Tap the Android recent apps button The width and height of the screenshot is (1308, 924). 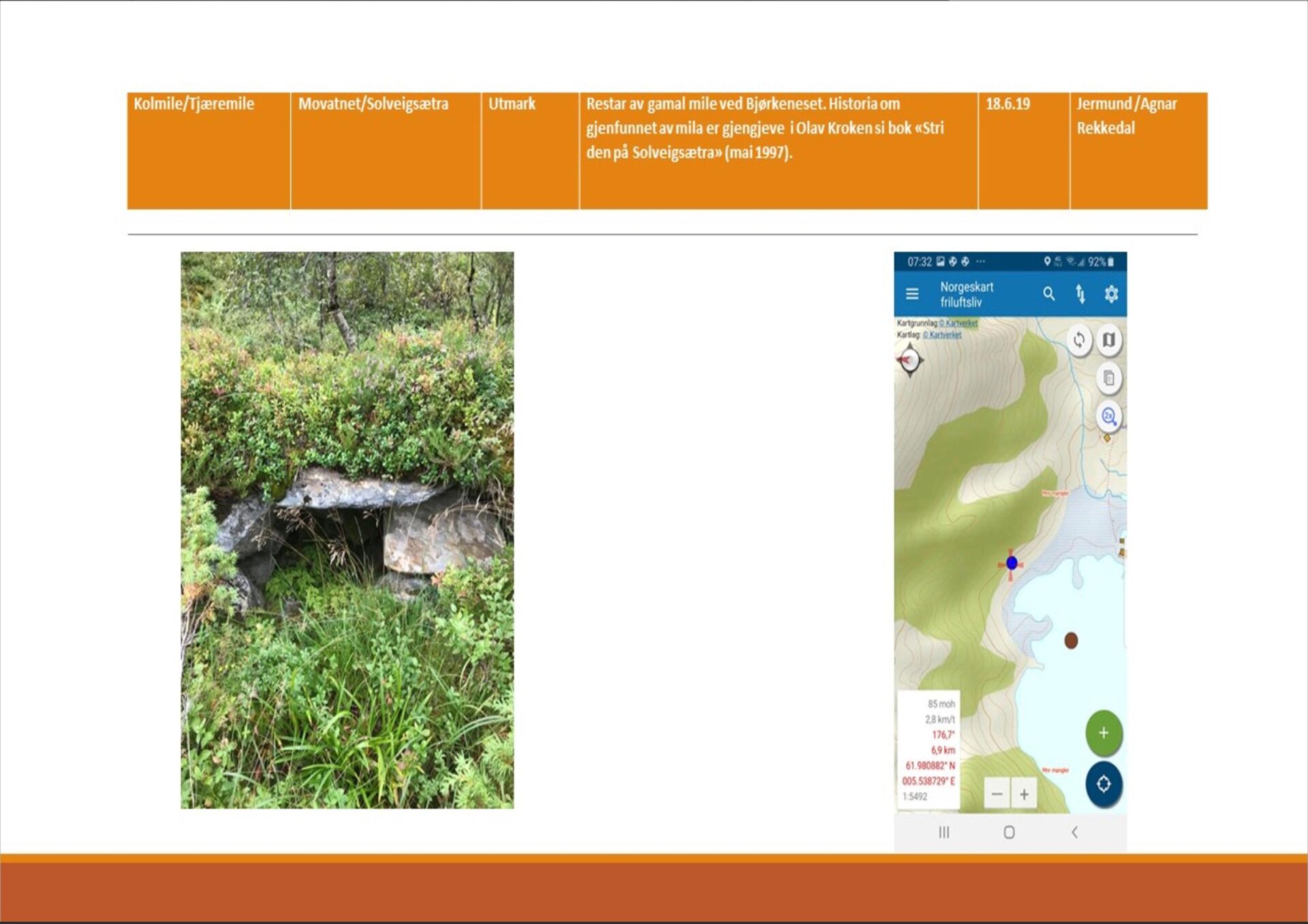pos(944,832)
